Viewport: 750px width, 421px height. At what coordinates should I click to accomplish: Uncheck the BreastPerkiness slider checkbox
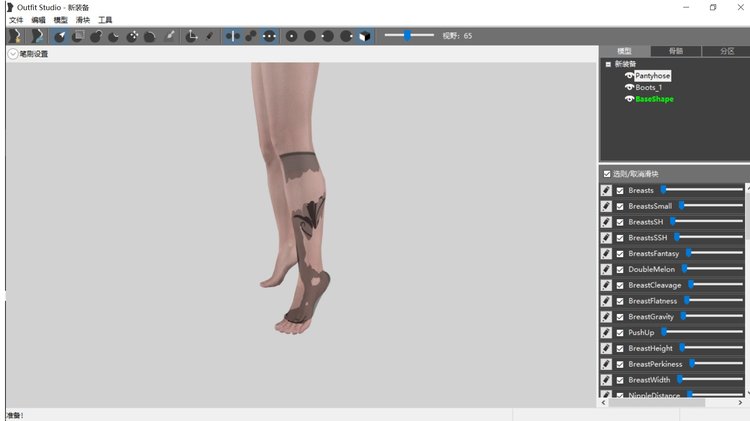620,364
